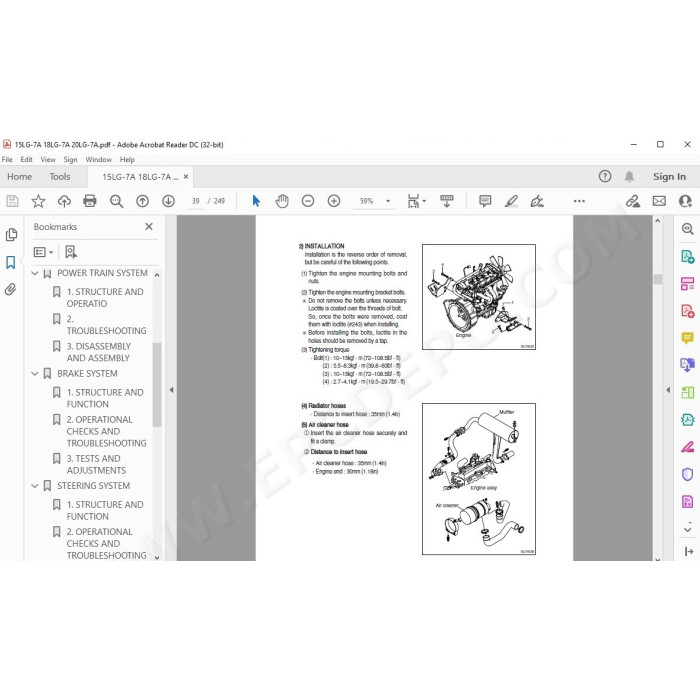Send file by email envelope icon
The image size is (700, 700).
point(659,201)
